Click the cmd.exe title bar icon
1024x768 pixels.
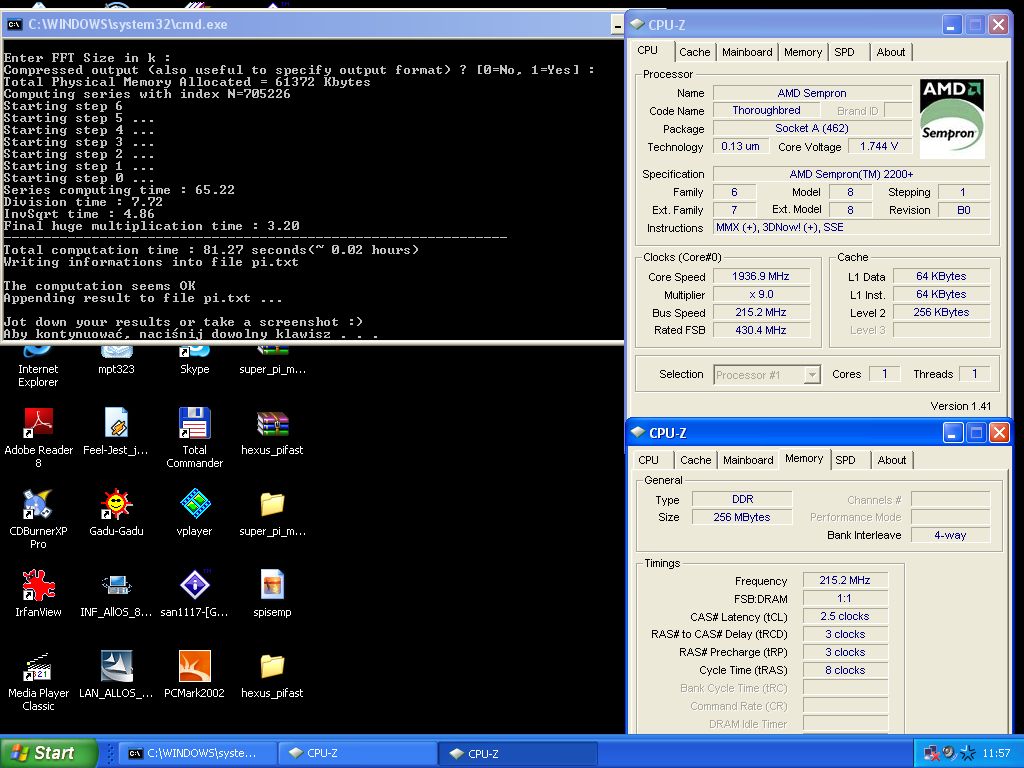(14, 25)
